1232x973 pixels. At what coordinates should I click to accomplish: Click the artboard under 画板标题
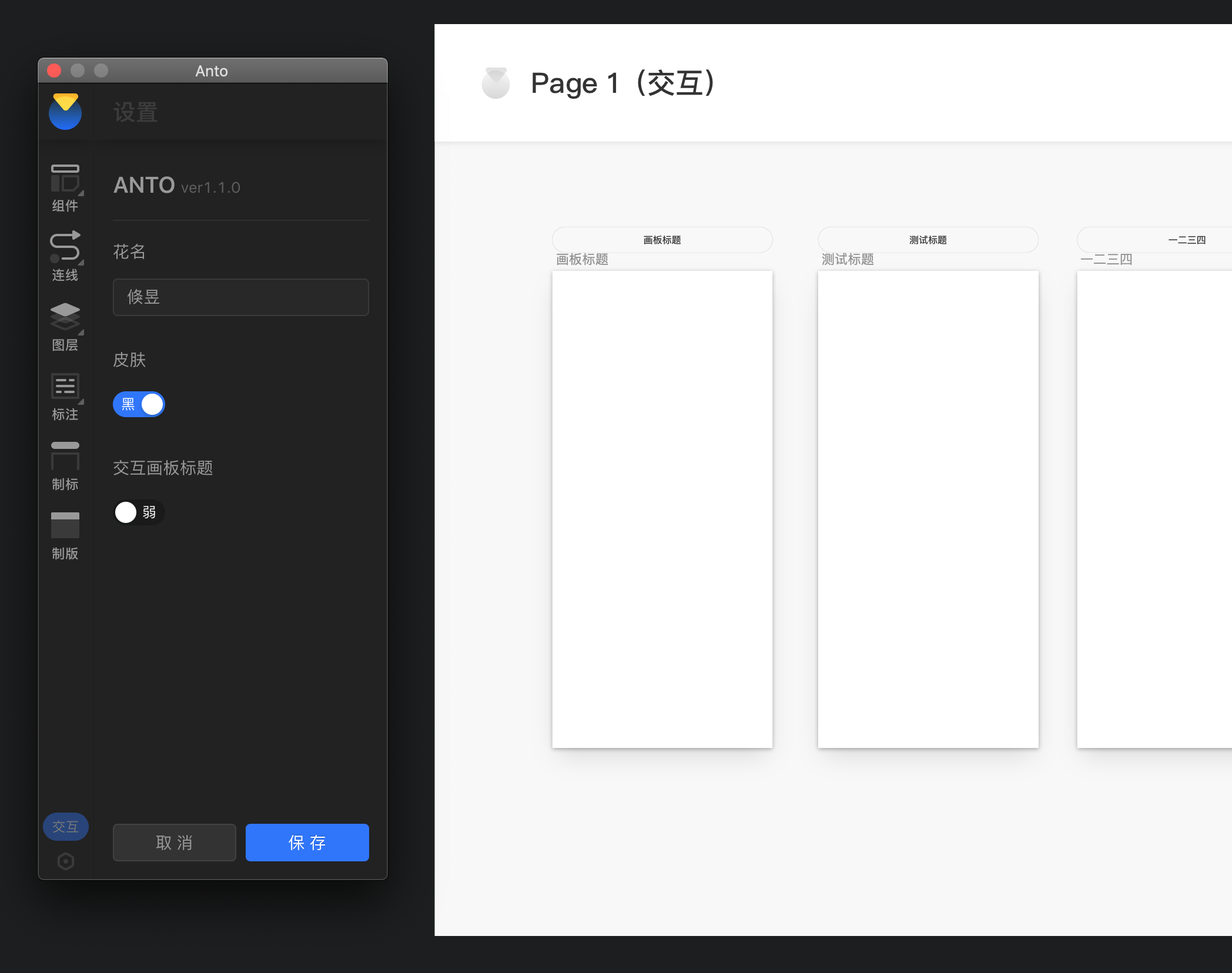(662, 509)
